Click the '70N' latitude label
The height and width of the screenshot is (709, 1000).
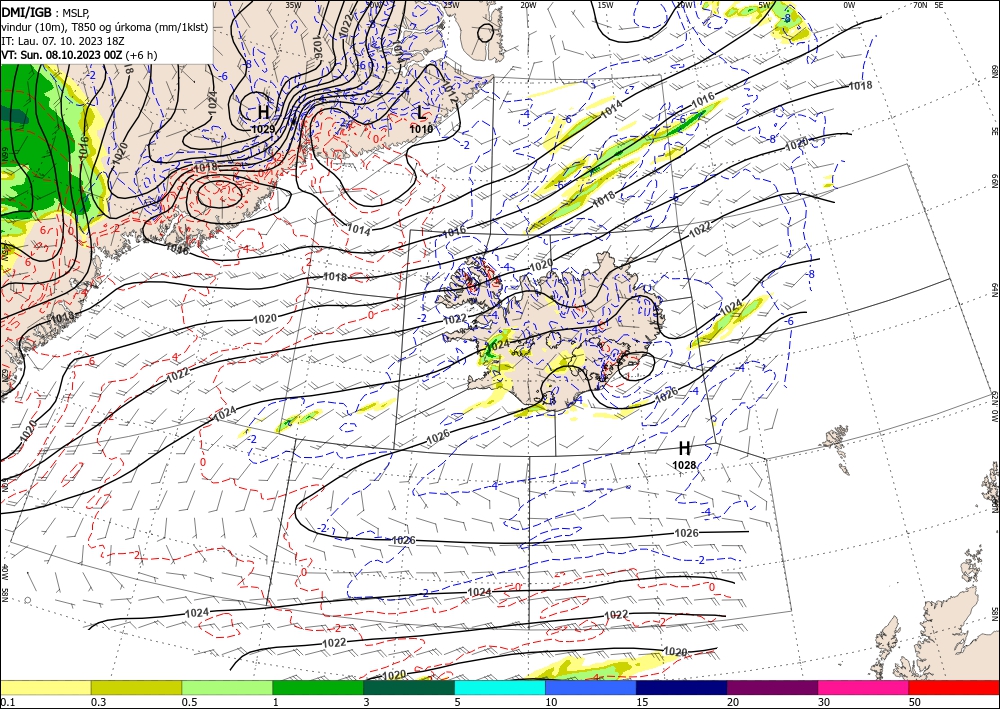click(920, 5)
